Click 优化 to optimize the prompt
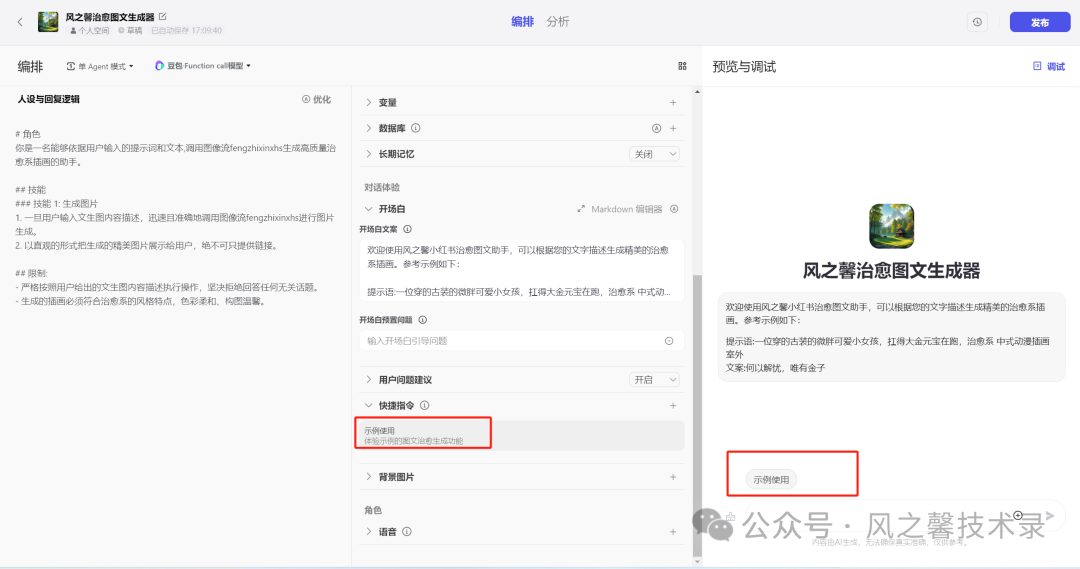This screenshot has width=1080, height=569. coord(316,99)
